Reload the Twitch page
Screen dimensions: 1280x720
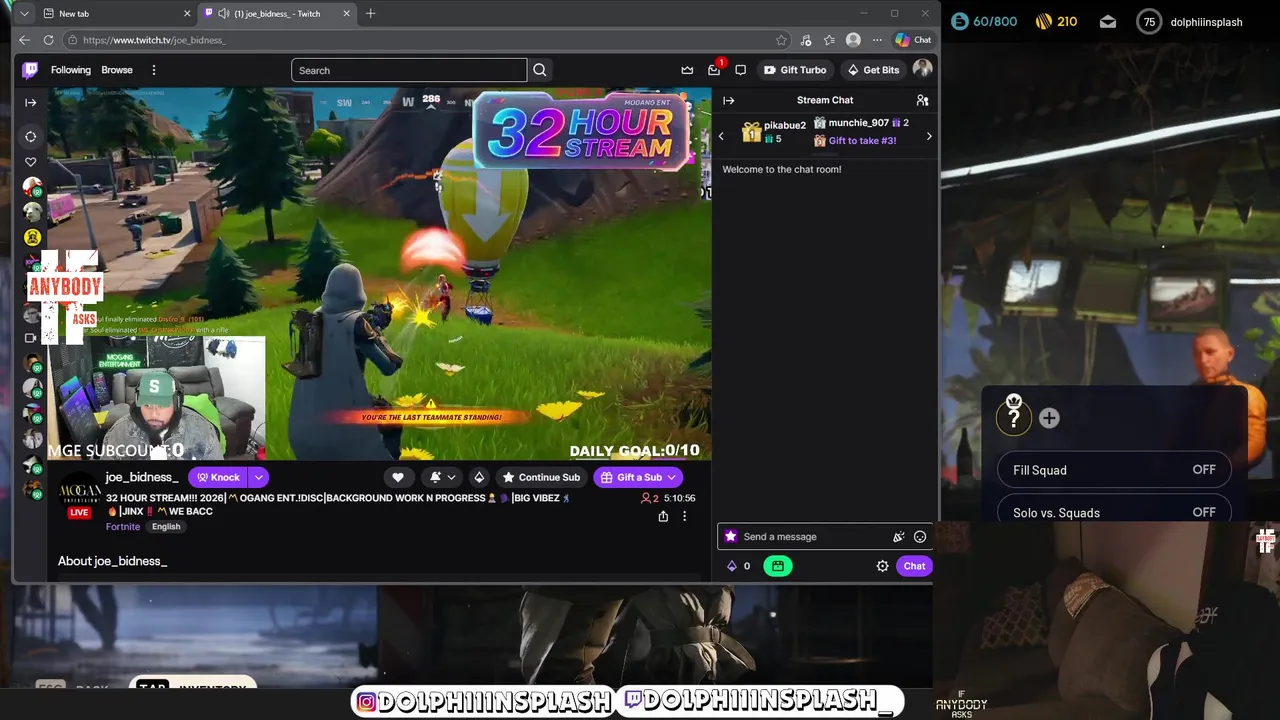pyautogui.click(x=48, y=40)
